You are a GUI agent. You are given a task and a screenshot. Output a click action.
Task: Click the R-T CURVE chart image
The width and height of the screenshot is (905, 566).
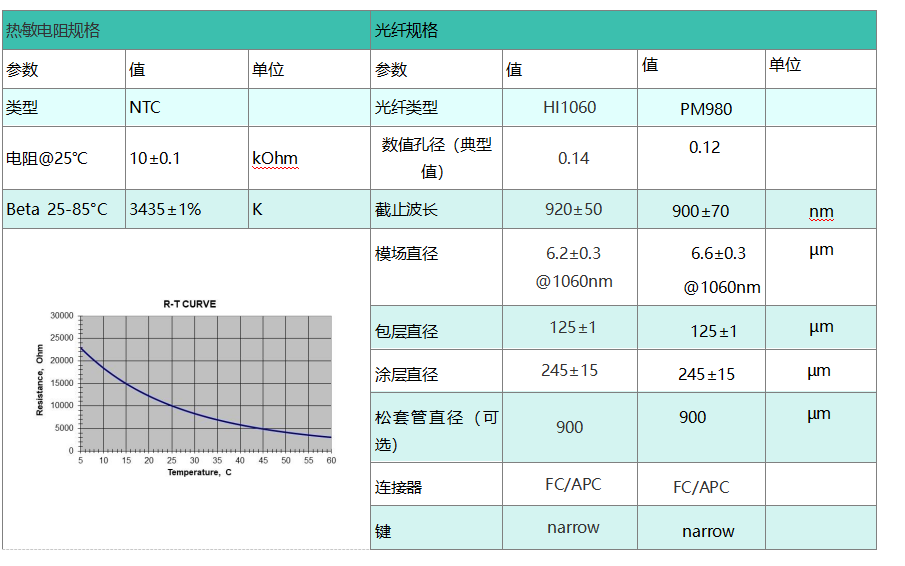[186, 385]
